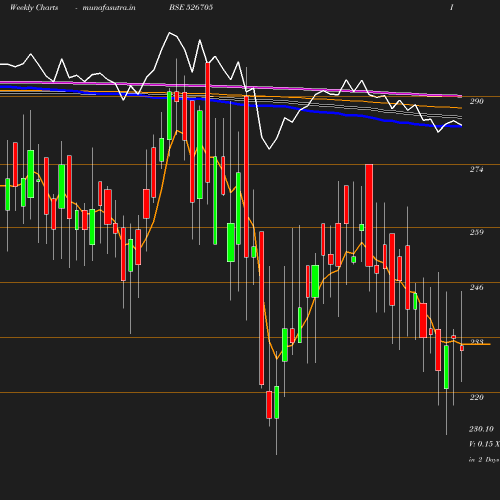
Task: Click the 'in 2 Days' text
Action: tap(484, 460)
